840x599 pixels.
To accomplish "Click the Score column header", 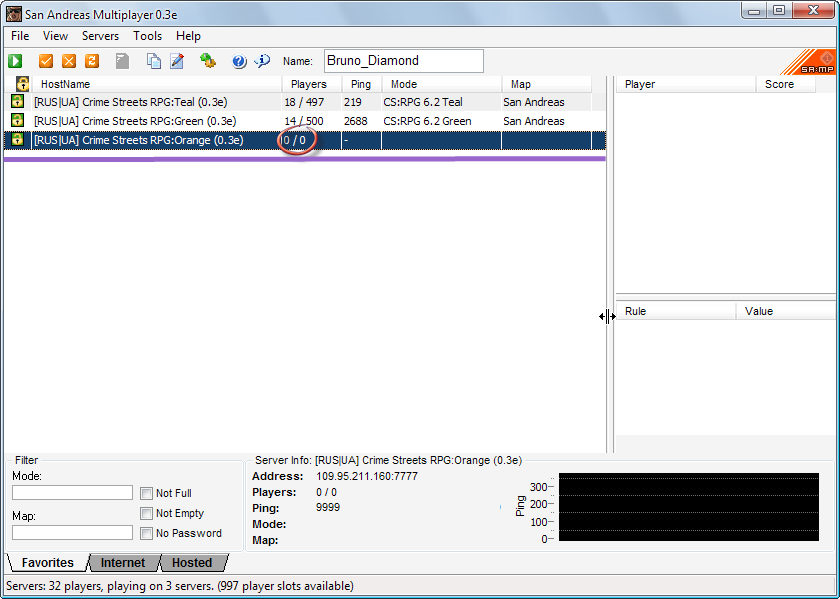I will (x=785, y=84).
